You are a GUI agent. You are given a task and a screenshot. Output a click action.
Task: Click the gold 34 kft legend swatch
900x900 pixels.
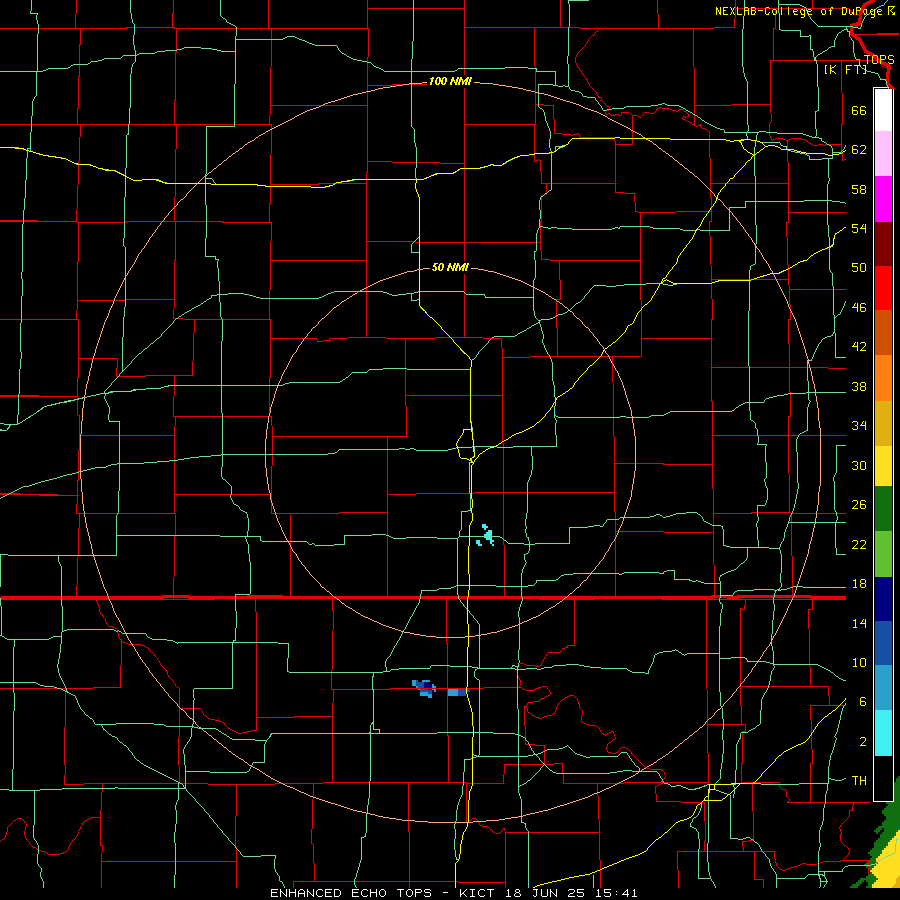[x=883, y=423]
